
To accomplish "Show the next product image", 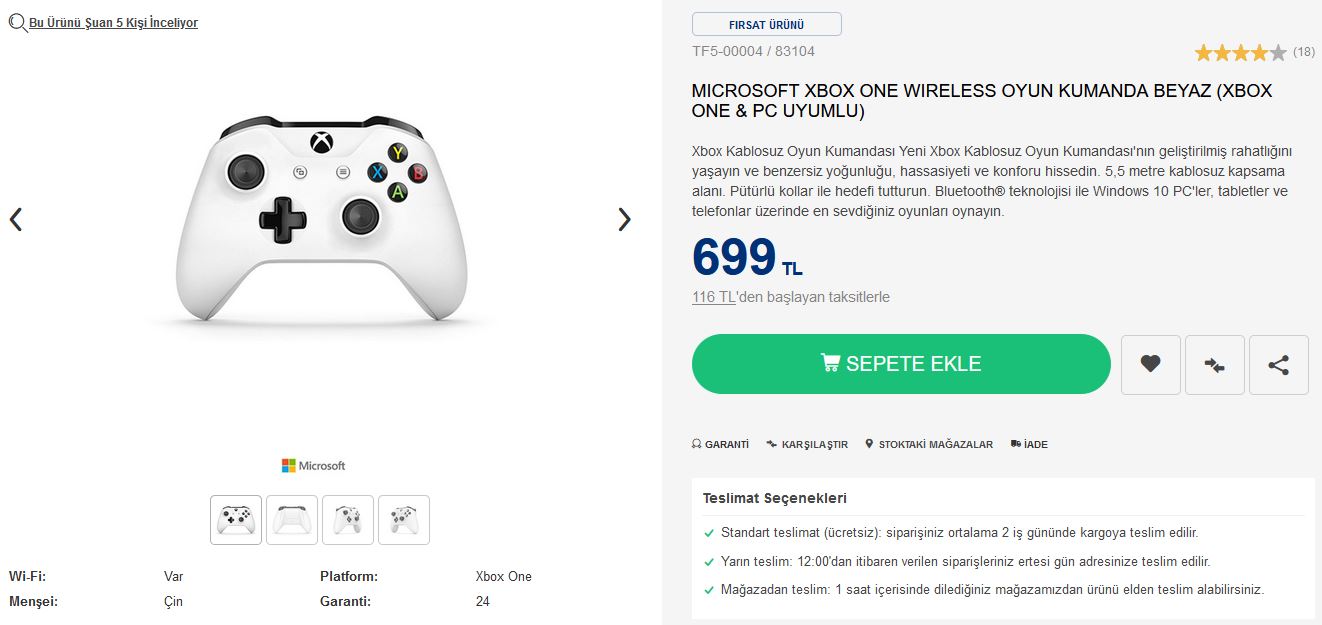I will pos(624,220).
